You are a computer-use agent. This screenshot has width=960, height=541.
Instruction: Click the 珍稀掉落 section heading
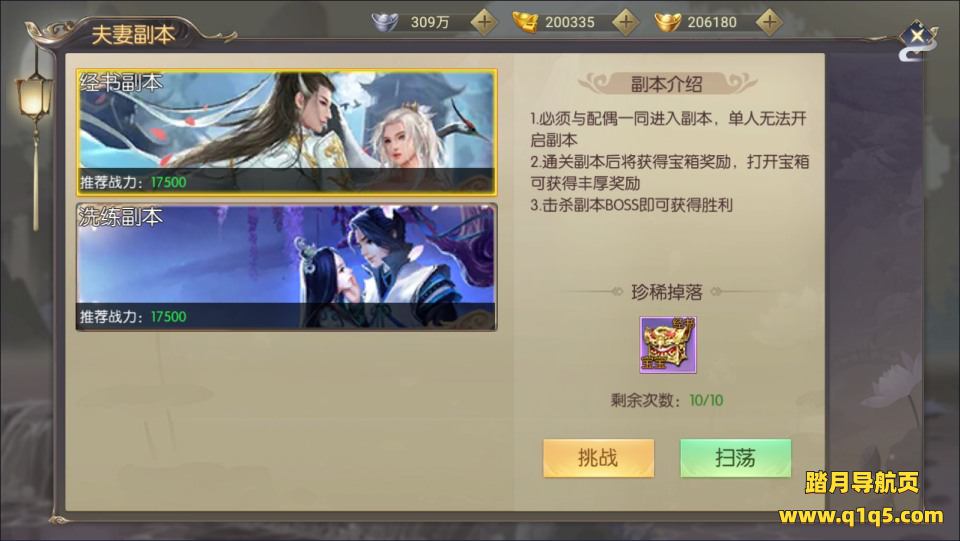click(667, 292)
